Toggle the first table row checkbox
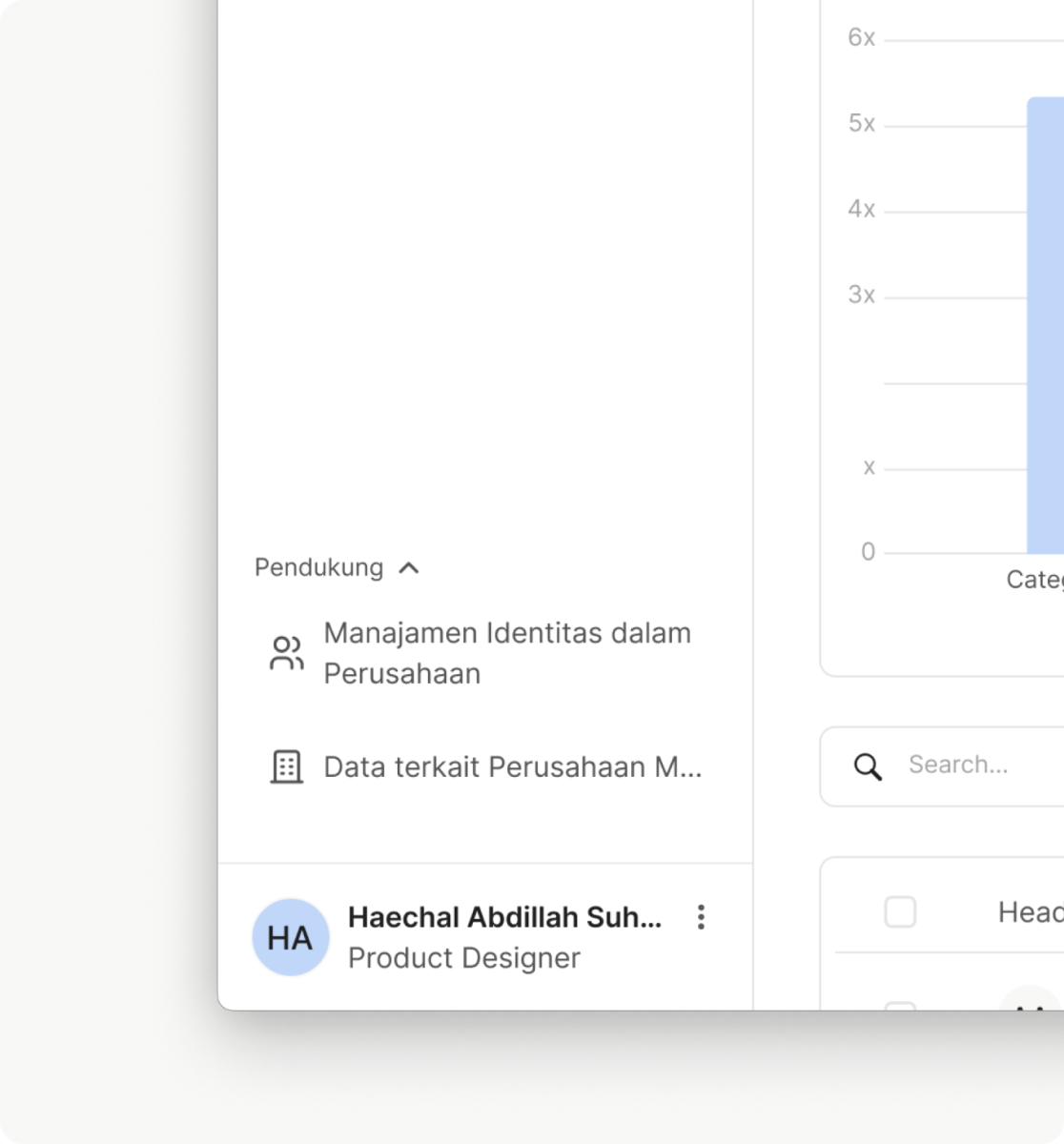Image resolution: width=1064 pixels, height=1144 pixels. point(900,1005)
